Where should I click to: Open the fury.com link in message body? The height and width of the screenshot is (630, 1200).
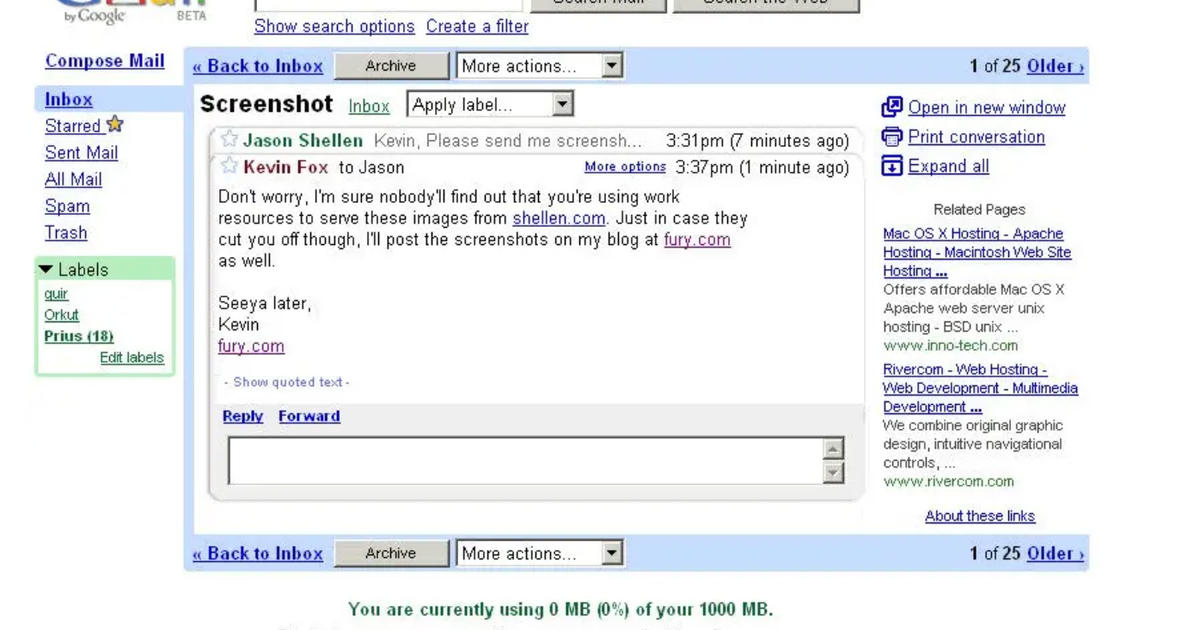[697, 240]
